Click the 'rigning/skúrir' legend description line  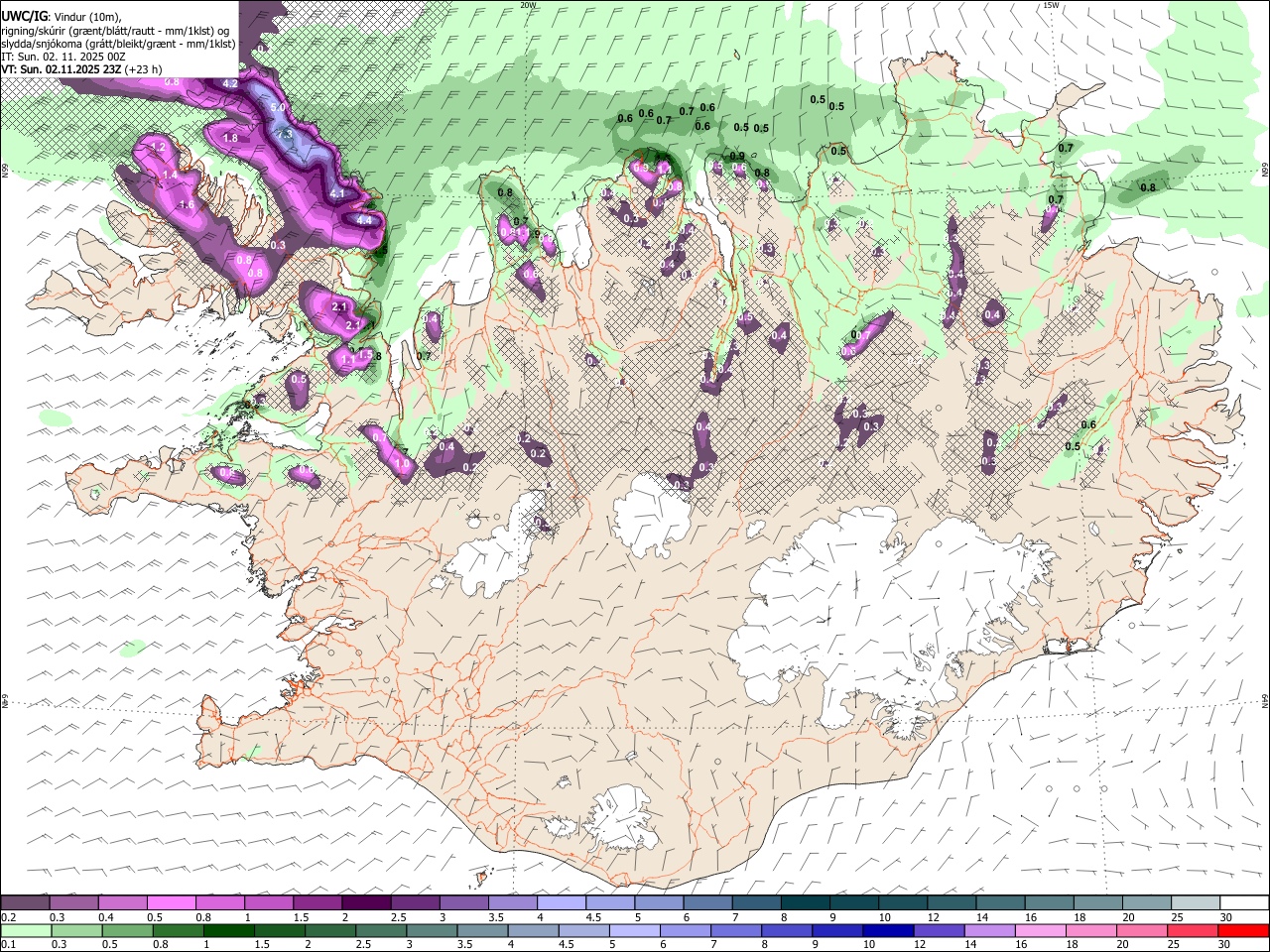pyautogui.click(x=116, y=31)
